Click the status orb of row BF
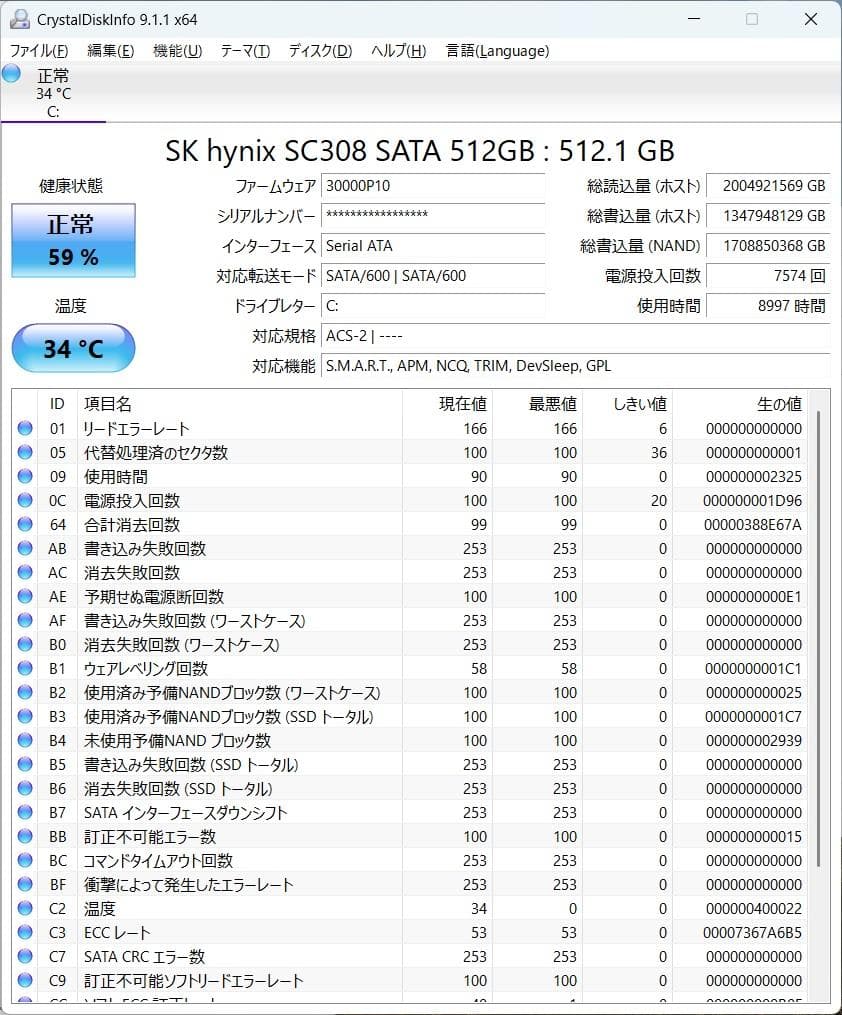The image size is (842, 1015). pos(25,884)
